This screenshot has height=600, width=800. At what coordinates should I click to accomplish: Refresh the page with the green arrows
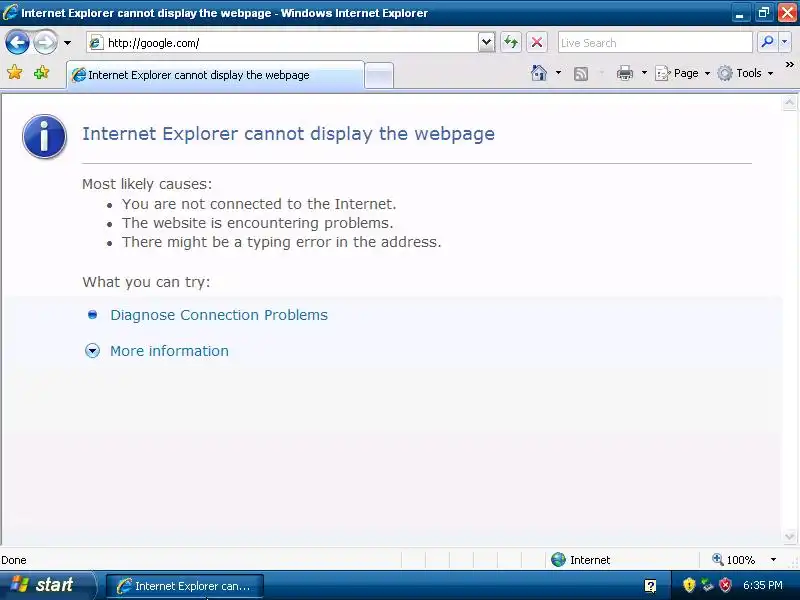click(x=511, y=42)
